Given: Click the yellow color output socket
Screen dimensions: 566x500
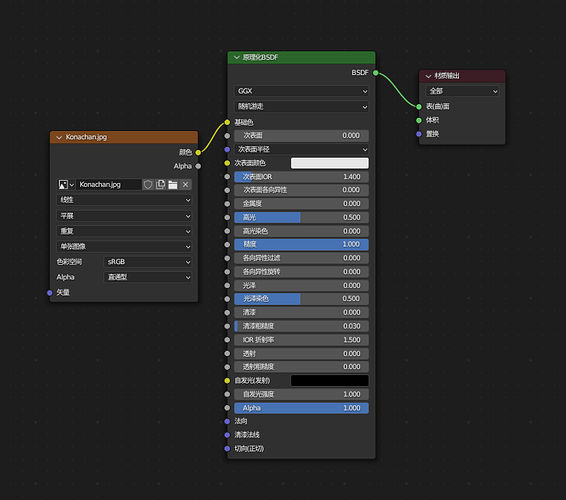Looking at the screenshot, I should pyautogui.click(x=198, y=152).
